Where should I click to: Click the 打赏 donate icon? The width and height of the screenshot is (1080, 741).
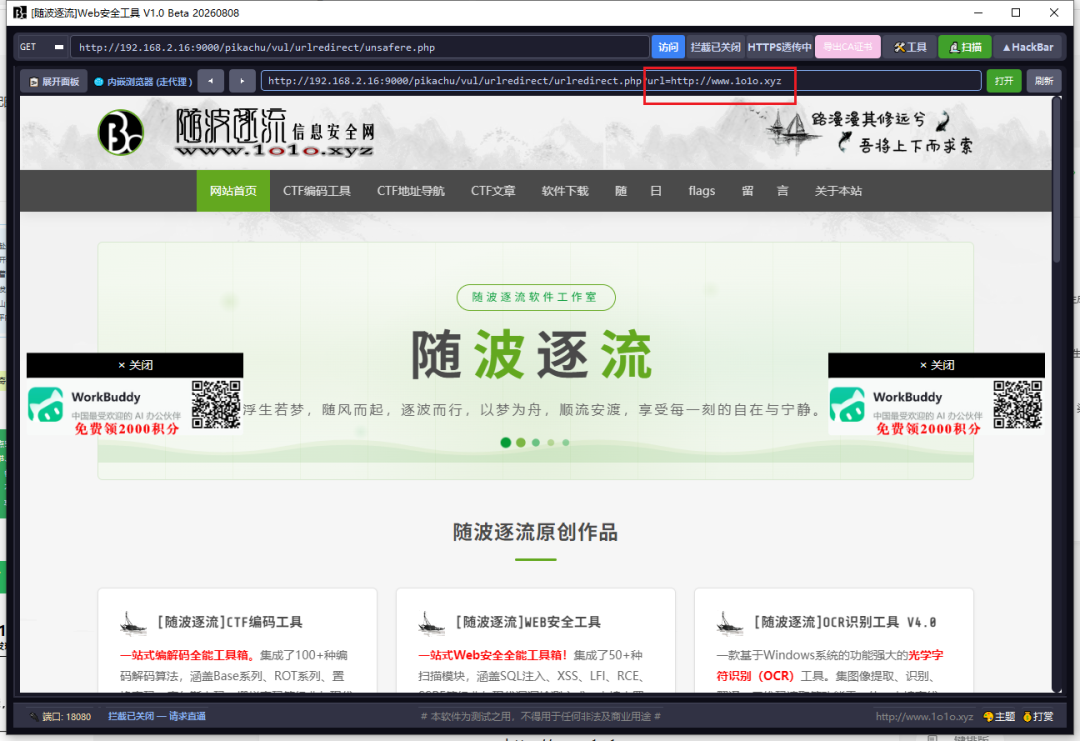tap(1038, 716)
